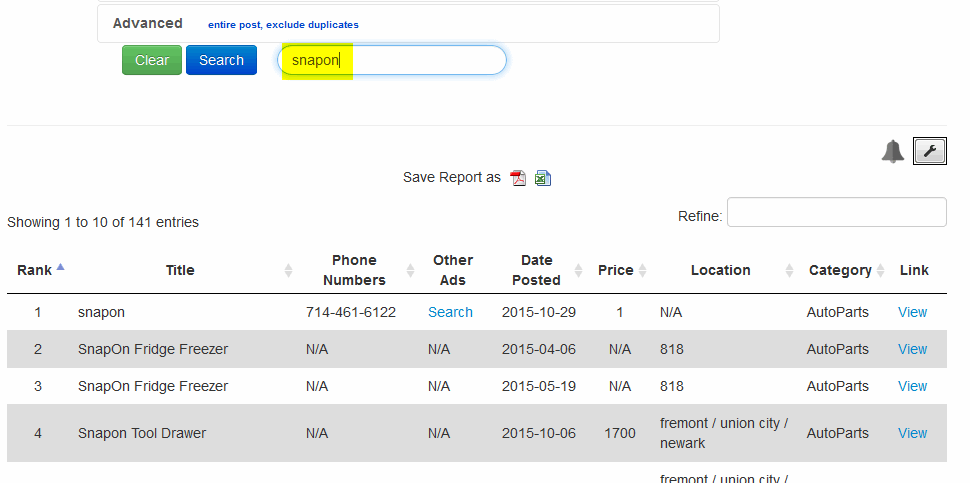Click the blue Search button

(221, 60)
